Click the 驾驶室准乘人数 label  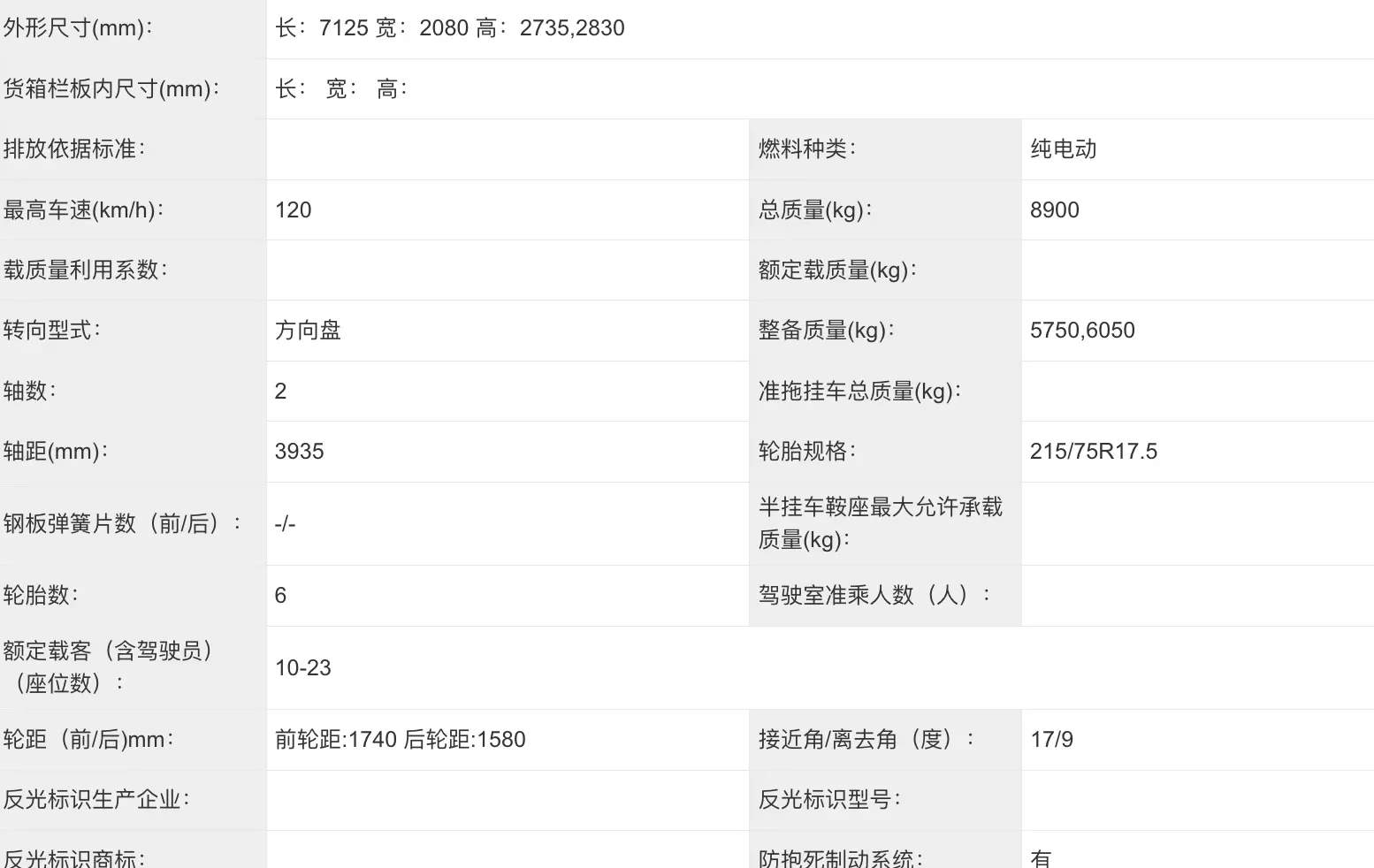(x=874, y=596)
